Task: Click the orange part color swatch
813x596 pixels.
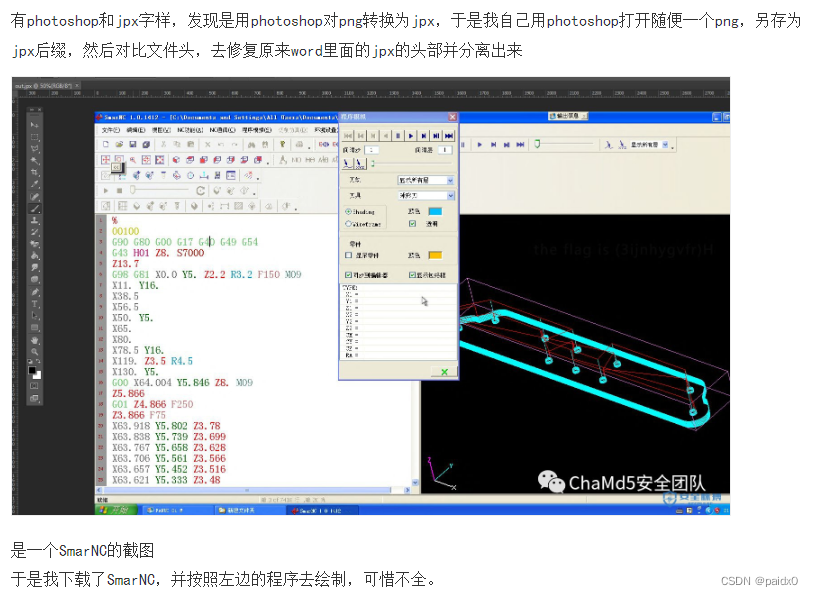Action: [435, 255]
